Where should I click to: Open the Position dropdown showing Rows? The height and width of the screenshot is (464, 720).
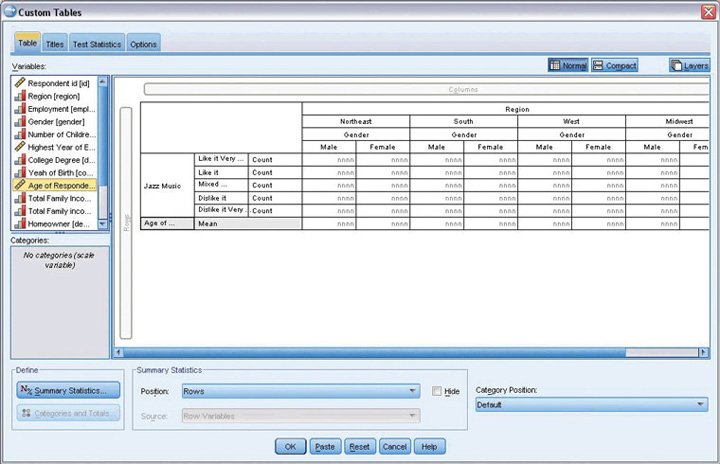point(300,391)
